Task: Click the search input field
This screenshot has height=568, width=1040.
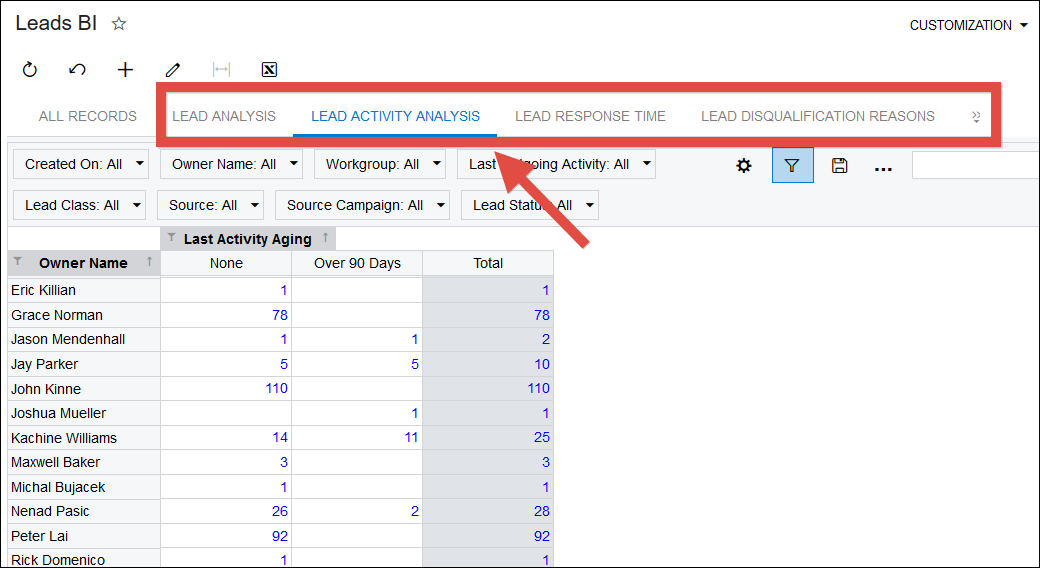Action: coord(975,165)
